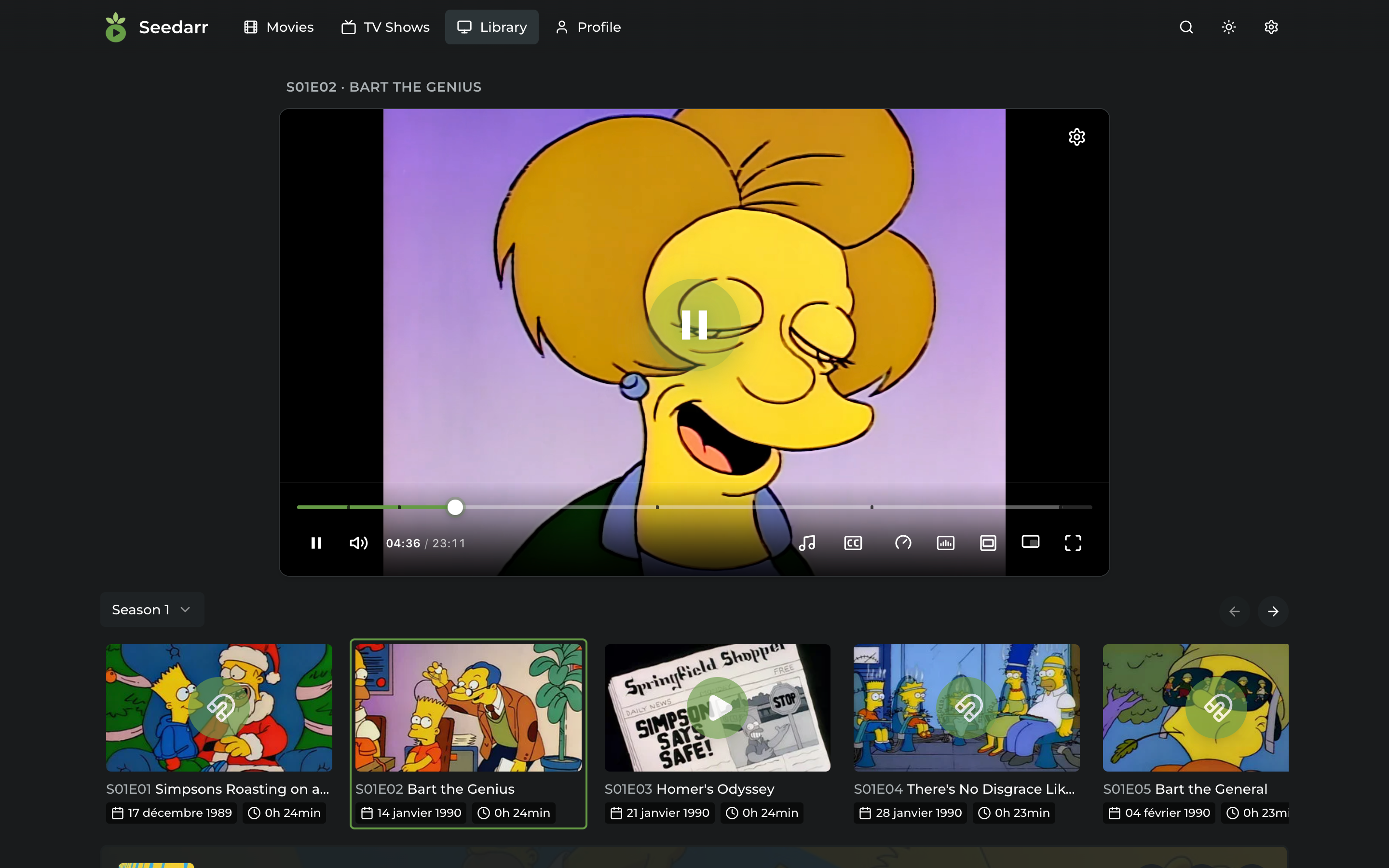The height and width of the screenshot is (868, 1389).
Task: Click the Seedarr logo icon
Action: click(x=116, y=27)
